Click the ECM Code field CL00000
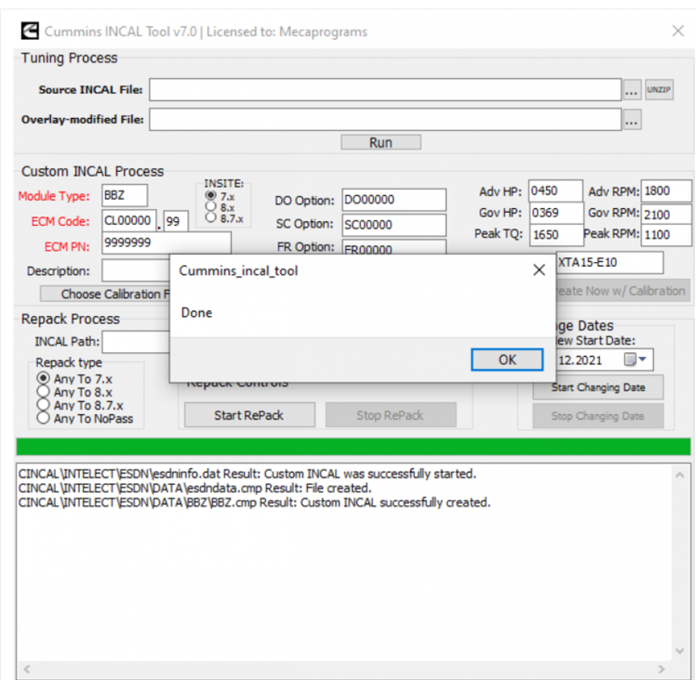 point(129,221)
